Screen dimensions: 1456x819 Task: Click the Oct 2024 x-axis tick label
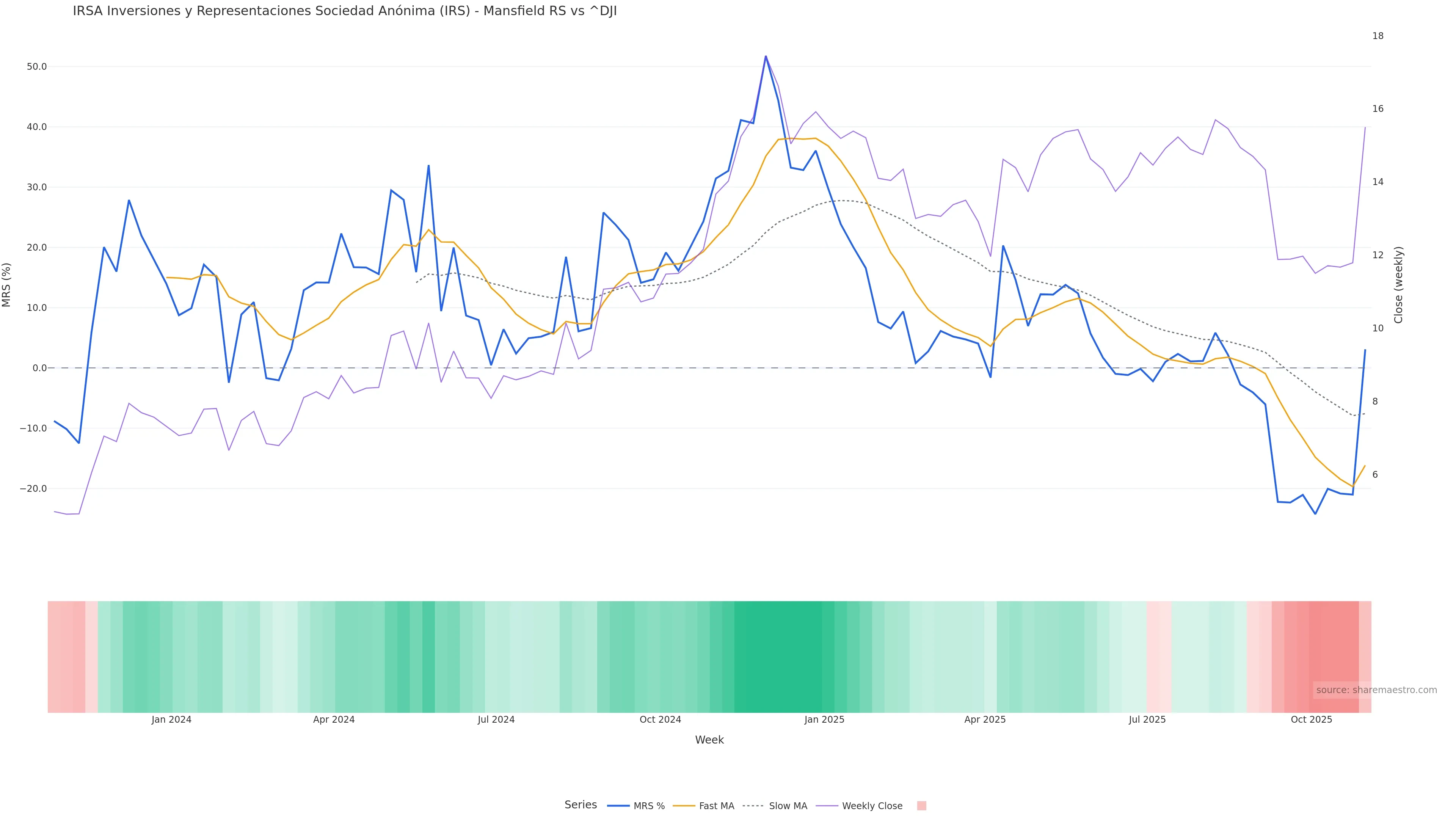click(660, 720)
